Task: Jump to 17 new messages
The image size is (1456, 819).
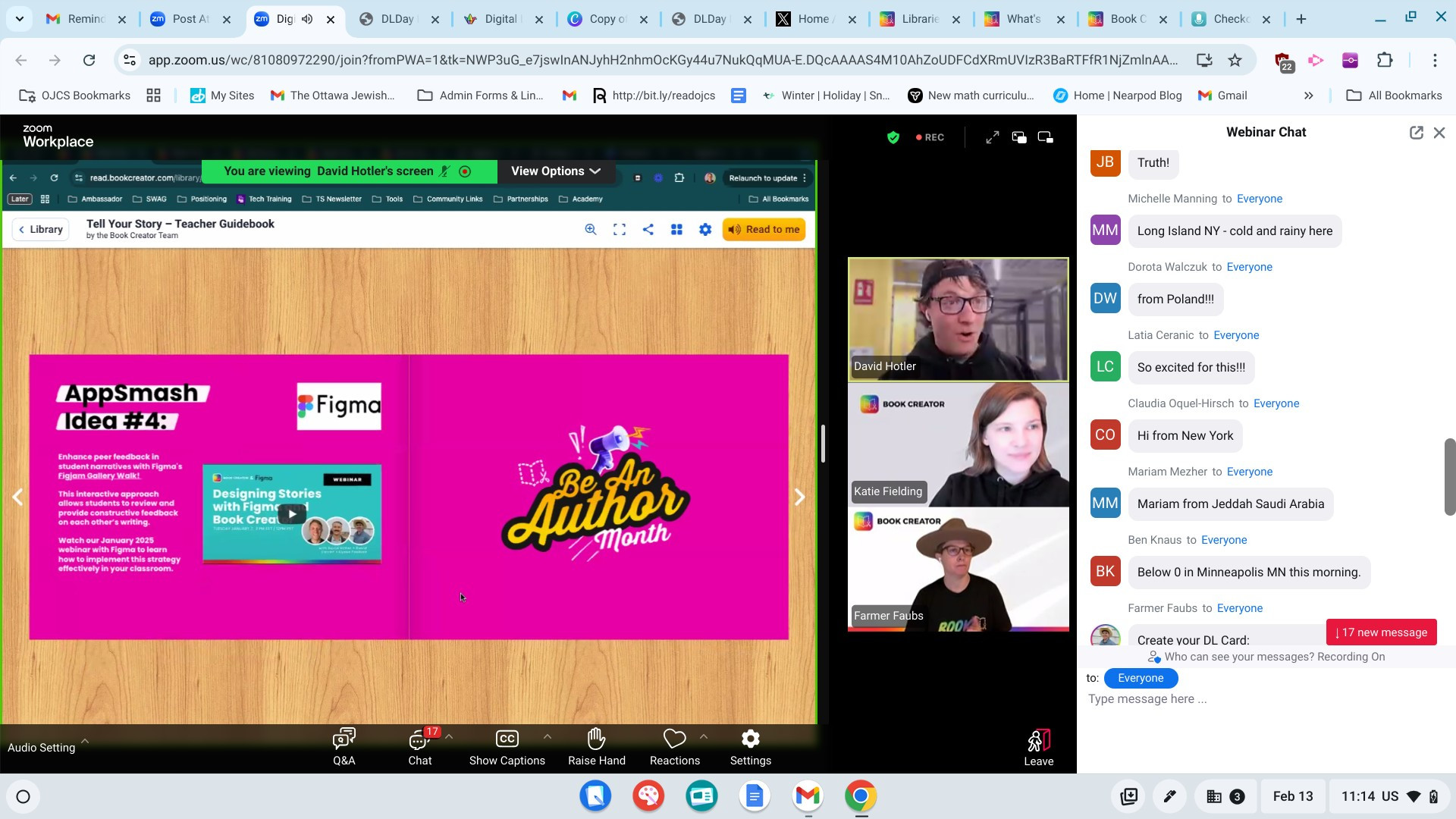Action: [1381, 632]
